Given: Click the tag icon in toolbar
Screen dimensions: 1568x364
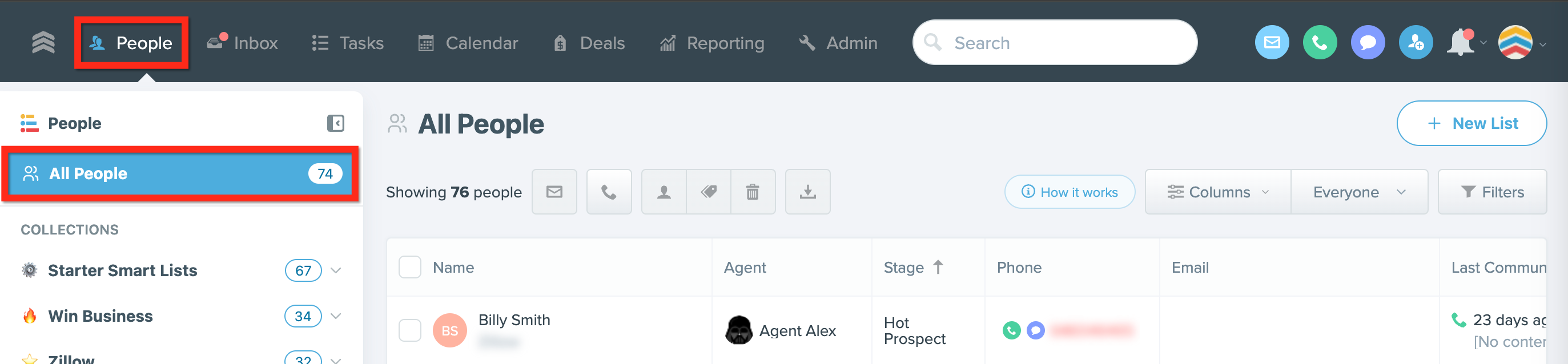Looking at the screenshot, I should coord(709,192).
